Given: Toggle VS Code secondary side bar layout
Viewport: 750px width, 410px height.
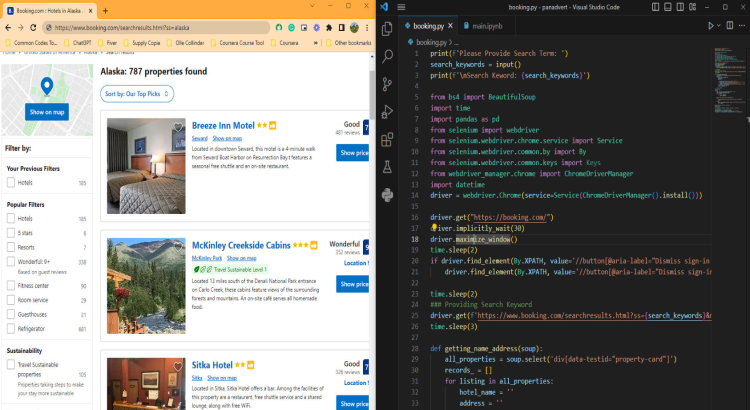Looking at the screenshot, I should click(680, 7).
